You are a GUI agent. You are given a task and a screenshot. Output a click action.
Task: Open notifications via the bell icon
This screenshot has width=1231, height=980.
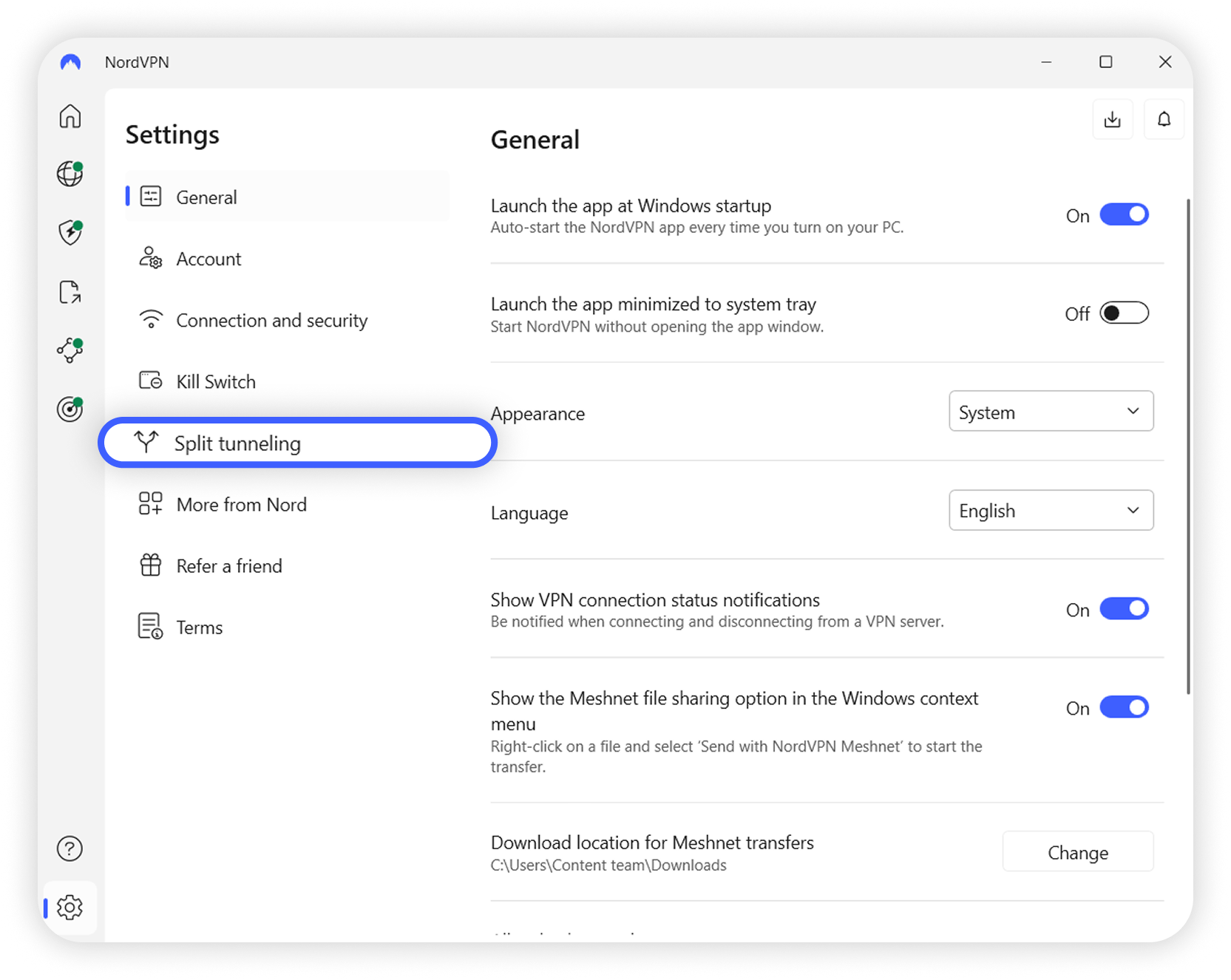click(x=1164, y=119)
